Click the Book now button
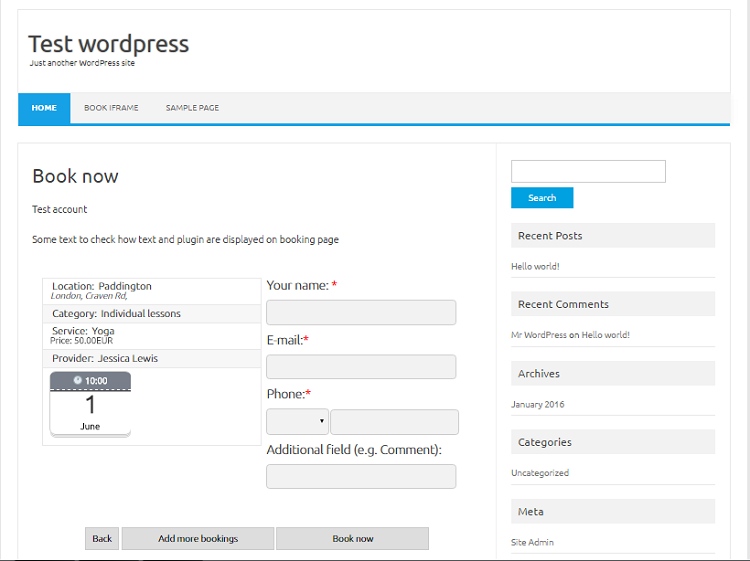The height and width of the screenshot is (561, 750). pyautogui.click(x=352, y=538)
